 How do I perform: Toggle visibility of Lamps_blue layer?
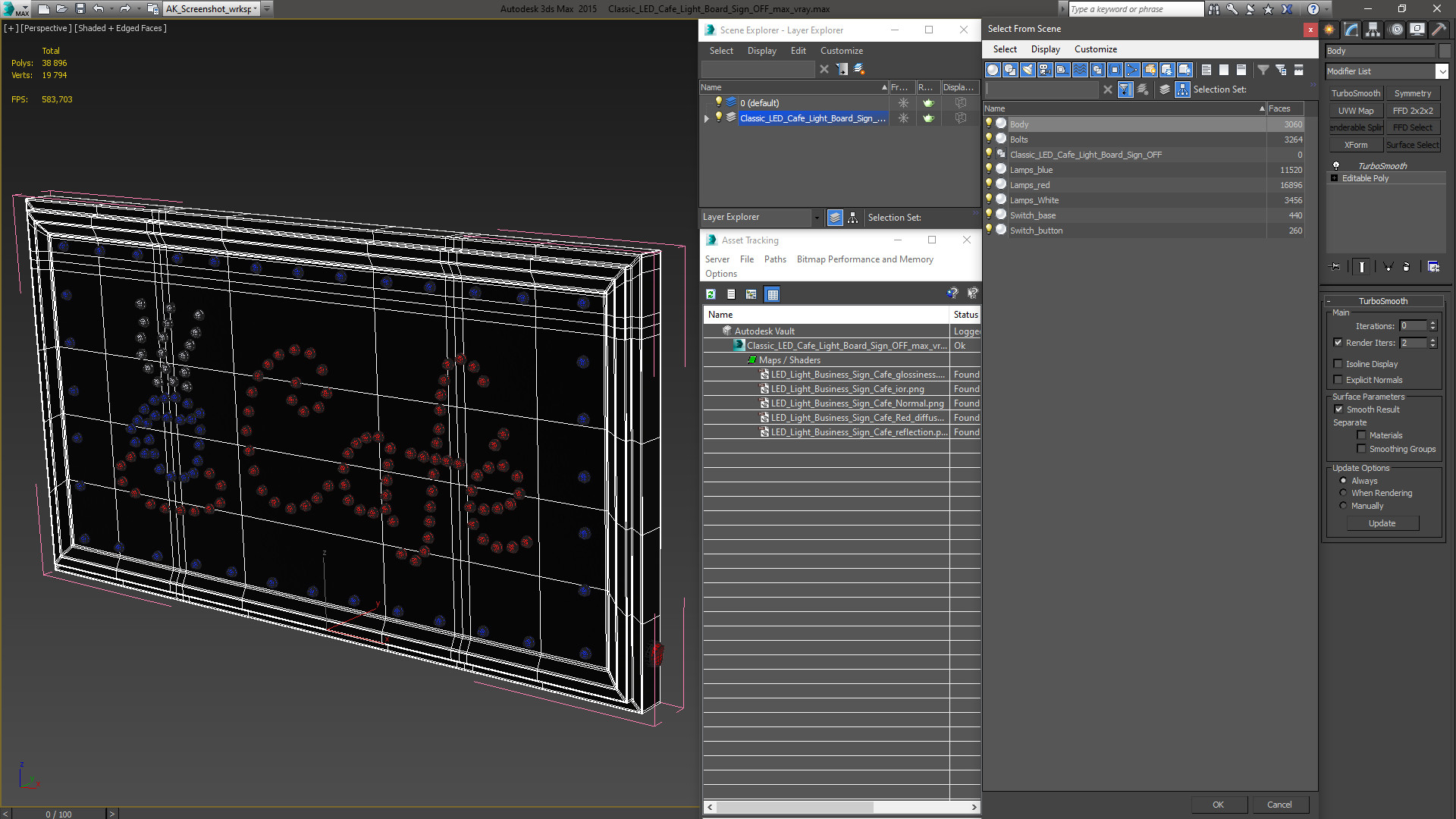click(990, 169)
